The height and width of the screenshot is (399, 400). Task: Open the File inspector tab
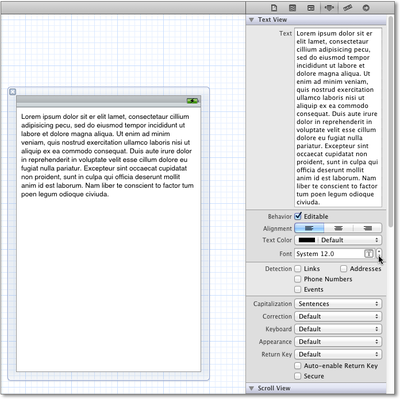pos(274,8)
